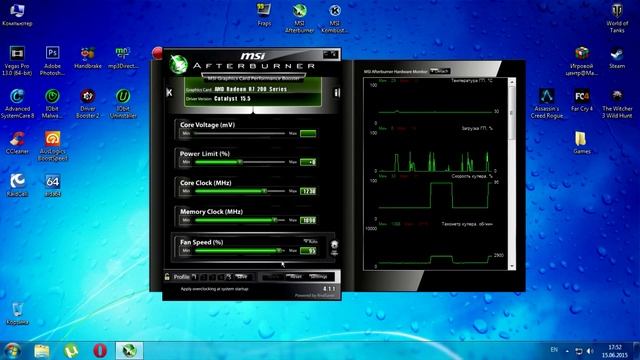Image resolution: width=640 pixels, height=360 pixels.
Task: Click the Hardware Monitor scrollbar down arrow
Action: click(512, 267)
